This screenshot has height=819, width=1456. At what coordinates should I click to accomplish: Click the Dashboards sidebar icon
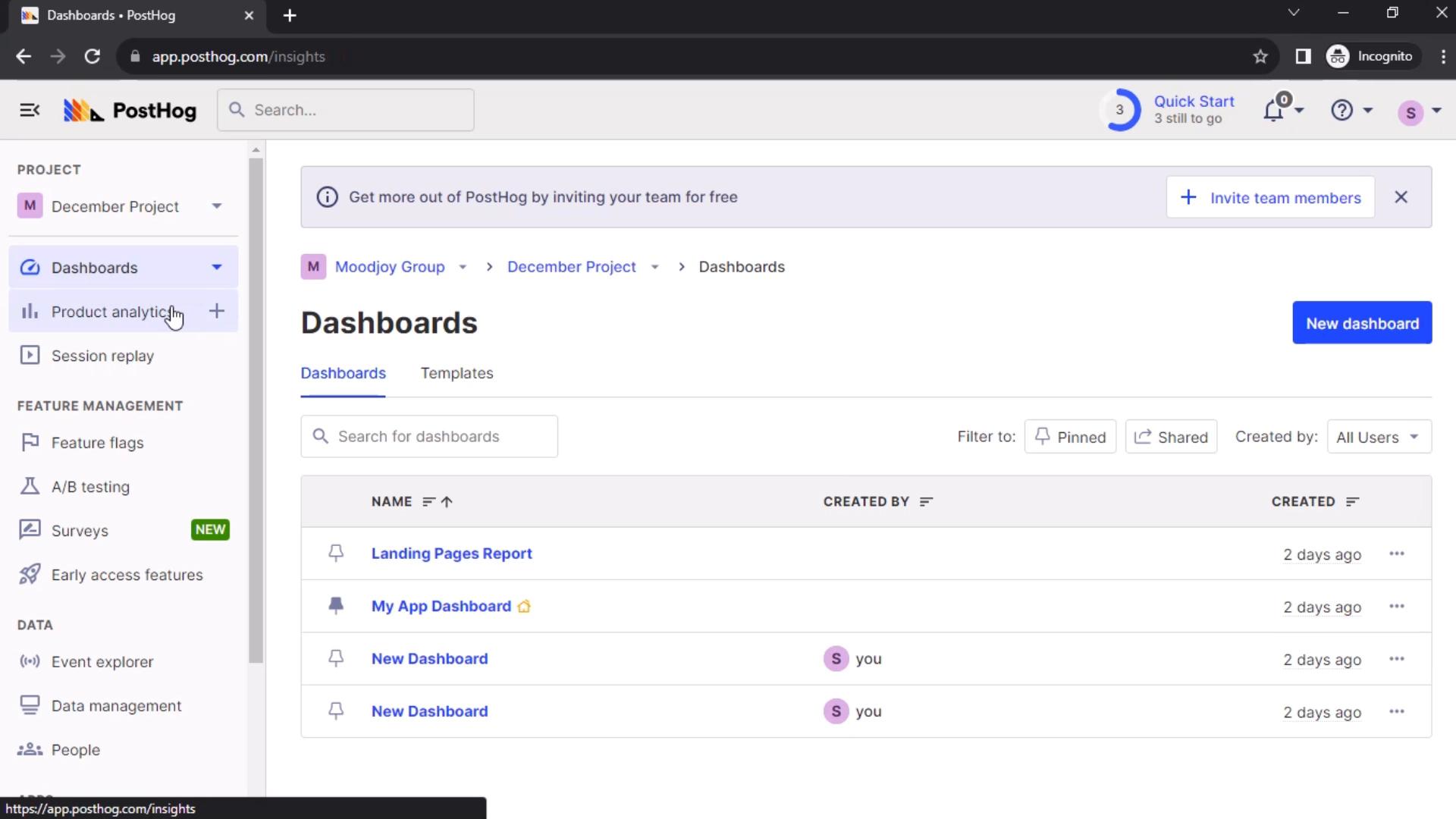[x=29, y=267]
